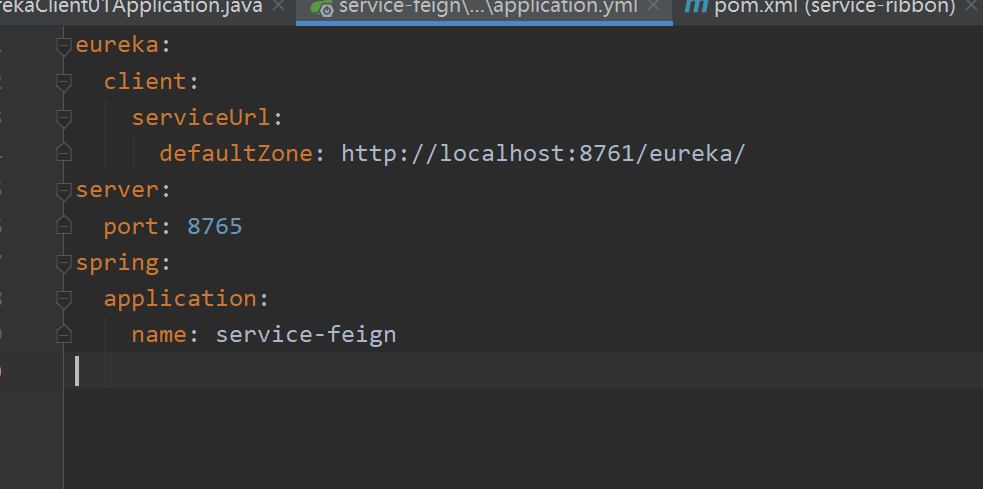Fold the server section

pos(65,190)
